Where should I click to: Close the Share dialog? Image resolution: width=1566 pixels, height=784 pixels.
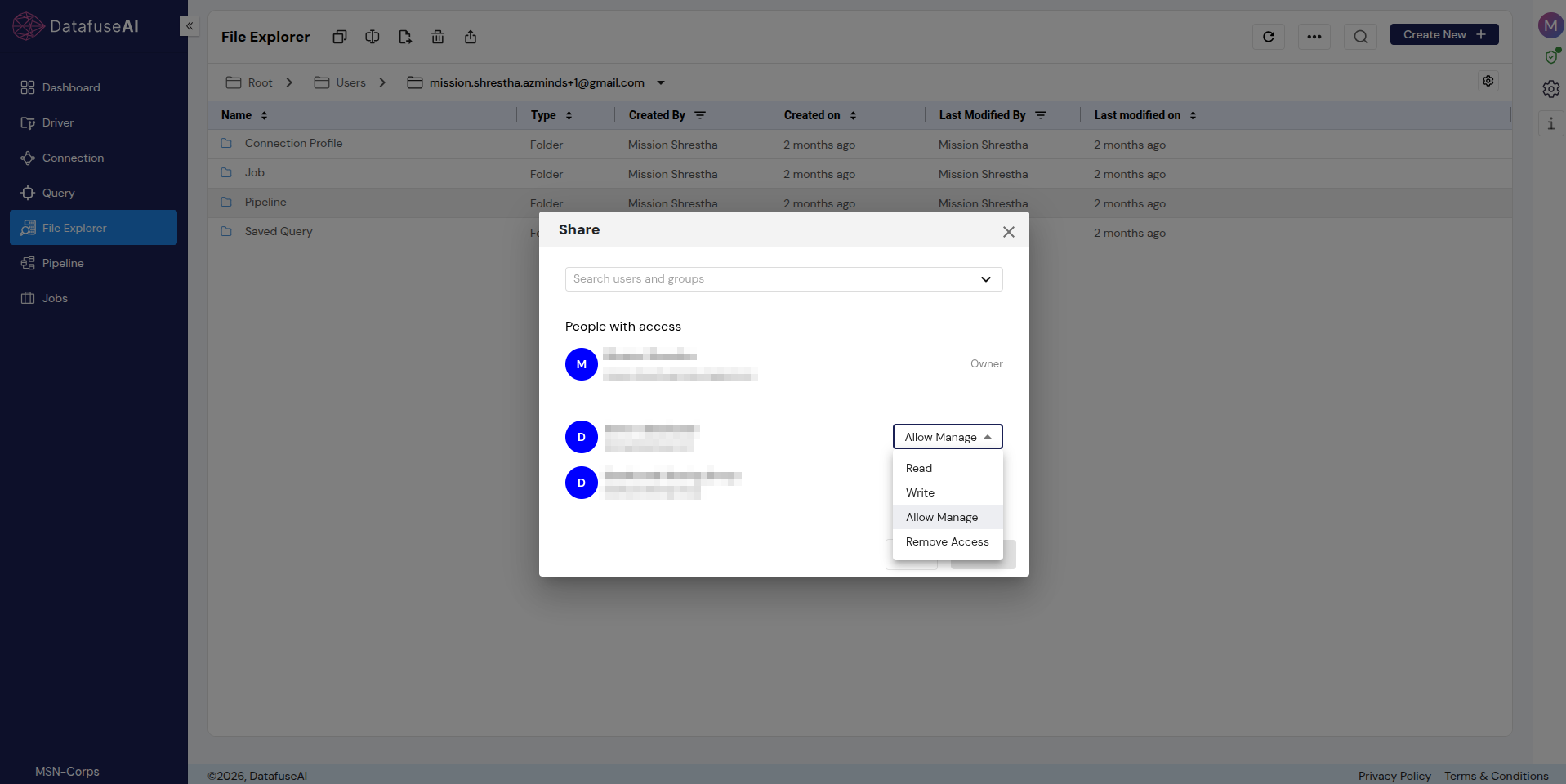pyautogui.click(x=1009, y=232)
